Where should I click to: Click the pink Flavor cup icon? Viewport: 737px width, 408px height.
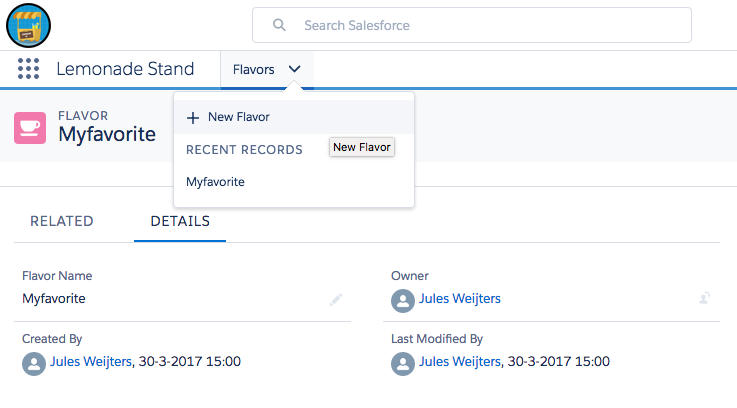[x=30, y=127]
